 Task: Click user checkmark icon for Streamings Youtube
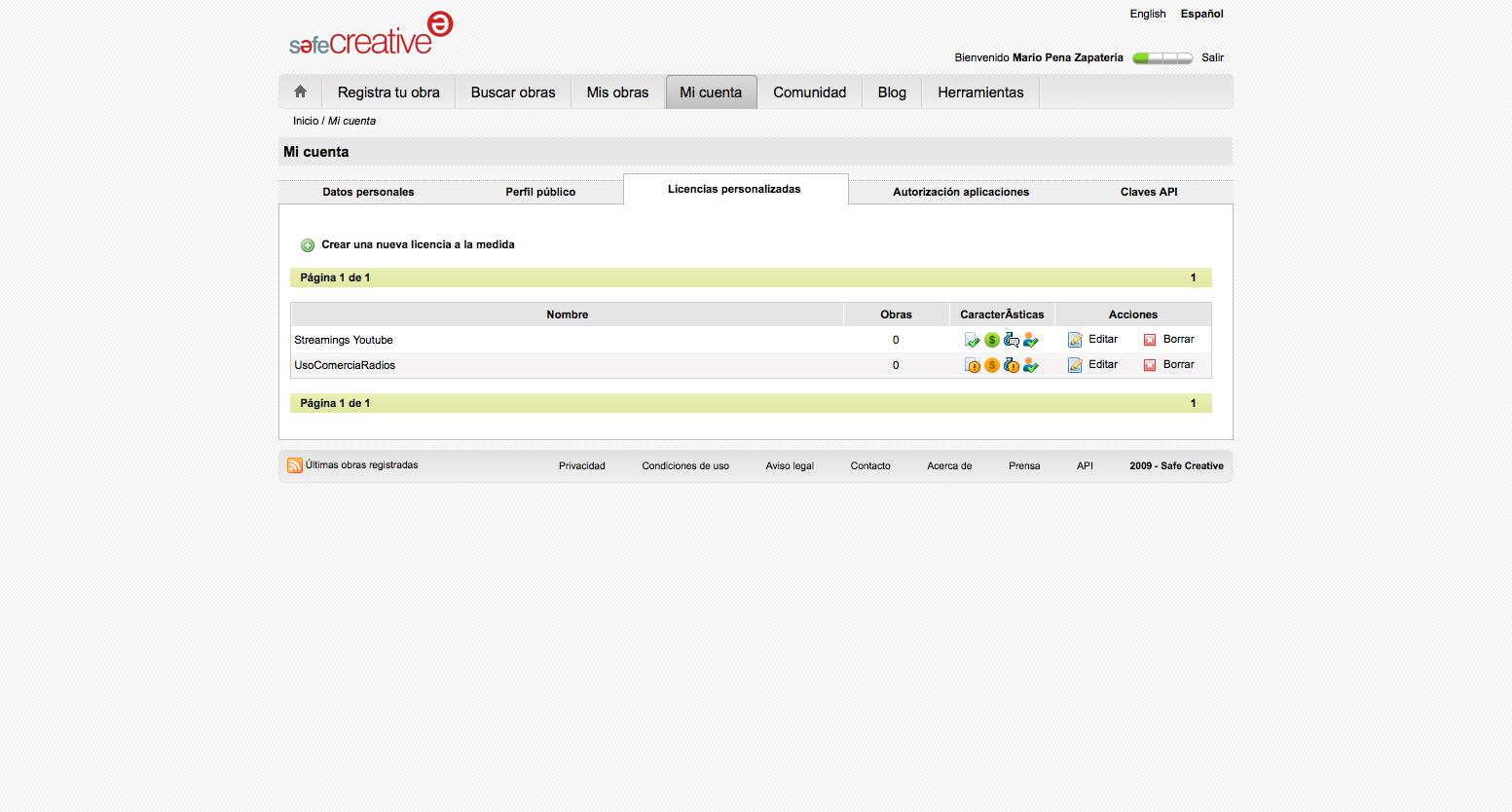(1030, 340)
